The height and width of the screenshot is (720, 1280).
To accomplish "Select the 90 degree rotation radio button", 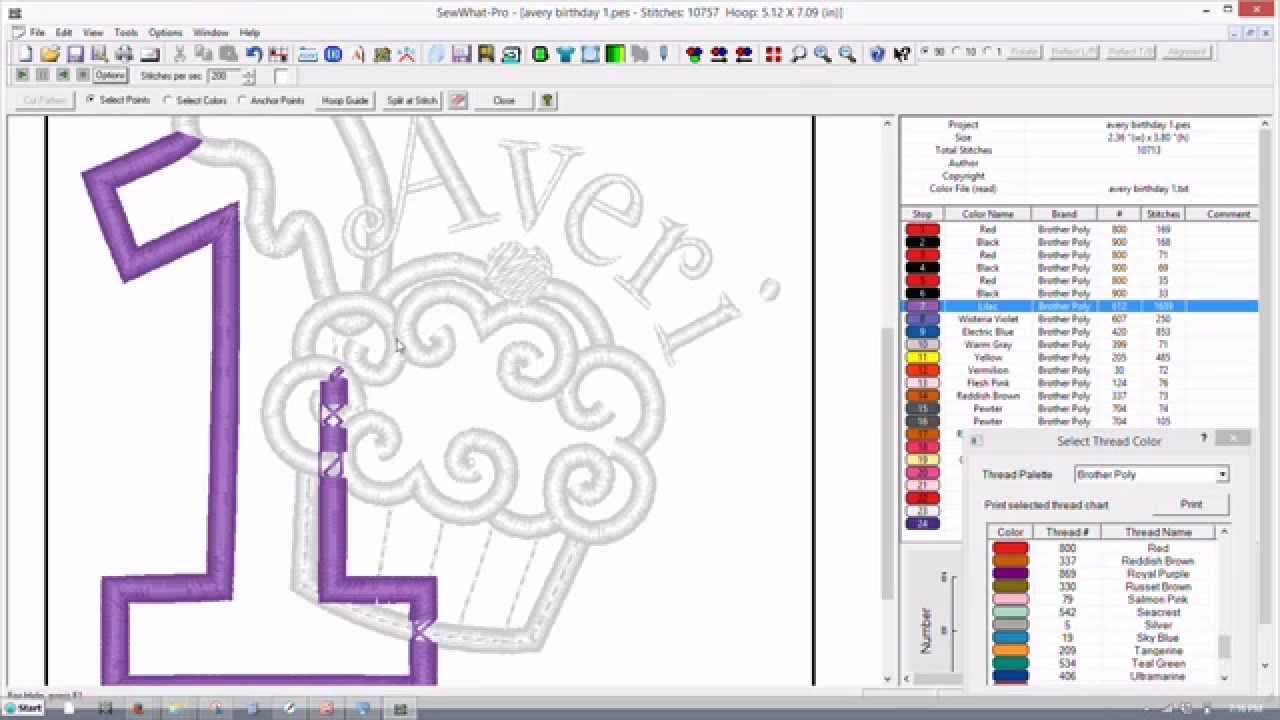I will pos(925,52).
